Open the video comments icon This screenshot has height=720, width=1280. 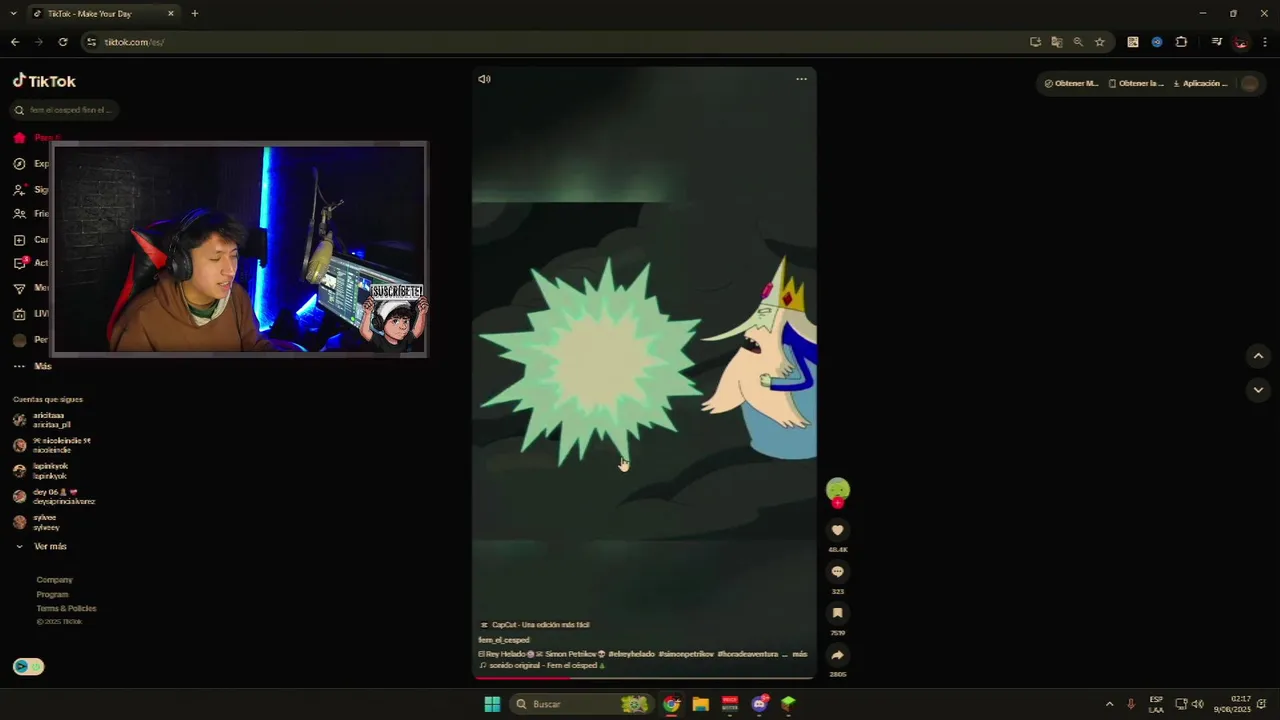tap(838, 572)
